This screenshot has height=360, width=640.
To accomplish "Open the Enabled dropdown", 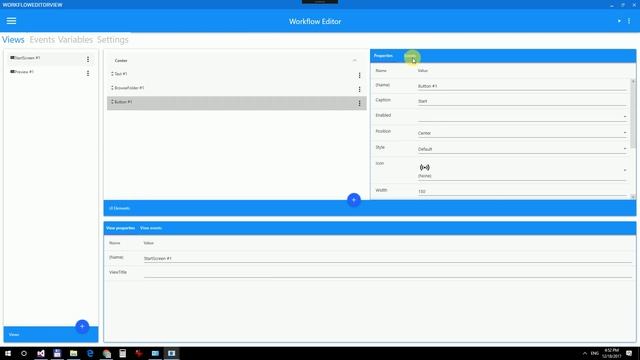I will coord(522,117).
